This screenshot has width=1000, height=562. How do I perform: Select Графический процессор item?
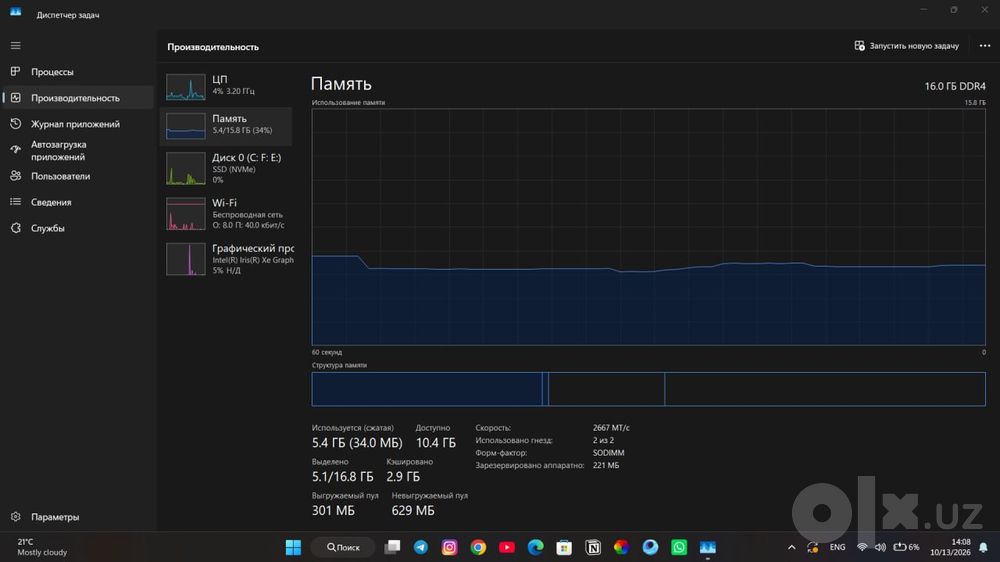click(226, 258)
